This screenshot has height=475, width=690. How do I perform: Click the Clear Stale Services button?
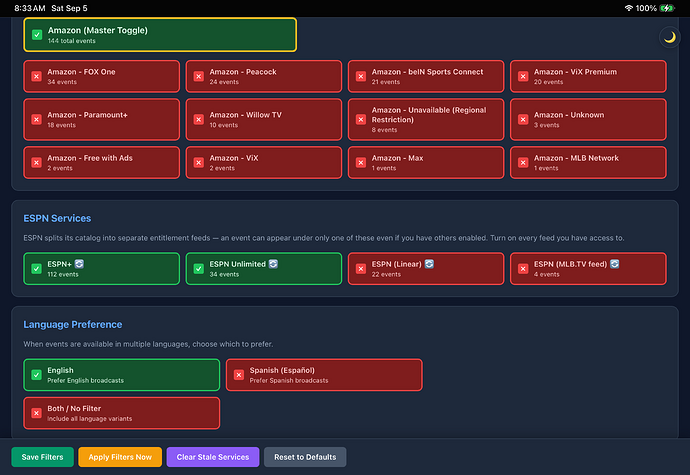[x=213, y=457]
